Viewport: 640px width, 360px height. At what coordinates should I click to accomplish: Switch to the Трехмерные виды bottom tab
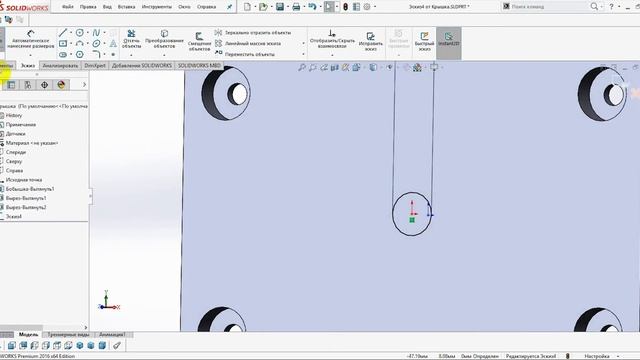point(68,335)
